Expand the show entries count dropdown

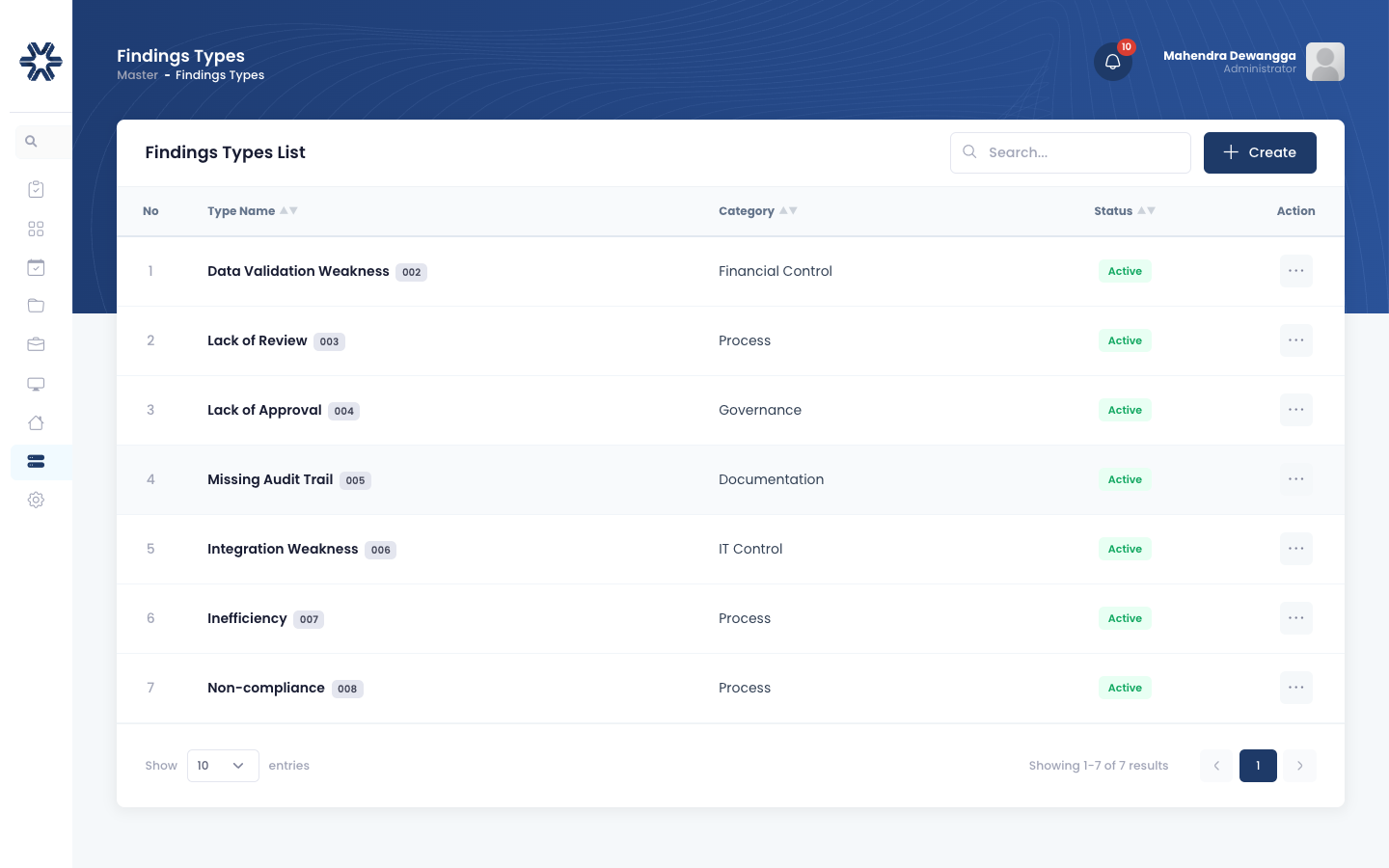pos(223,766)
